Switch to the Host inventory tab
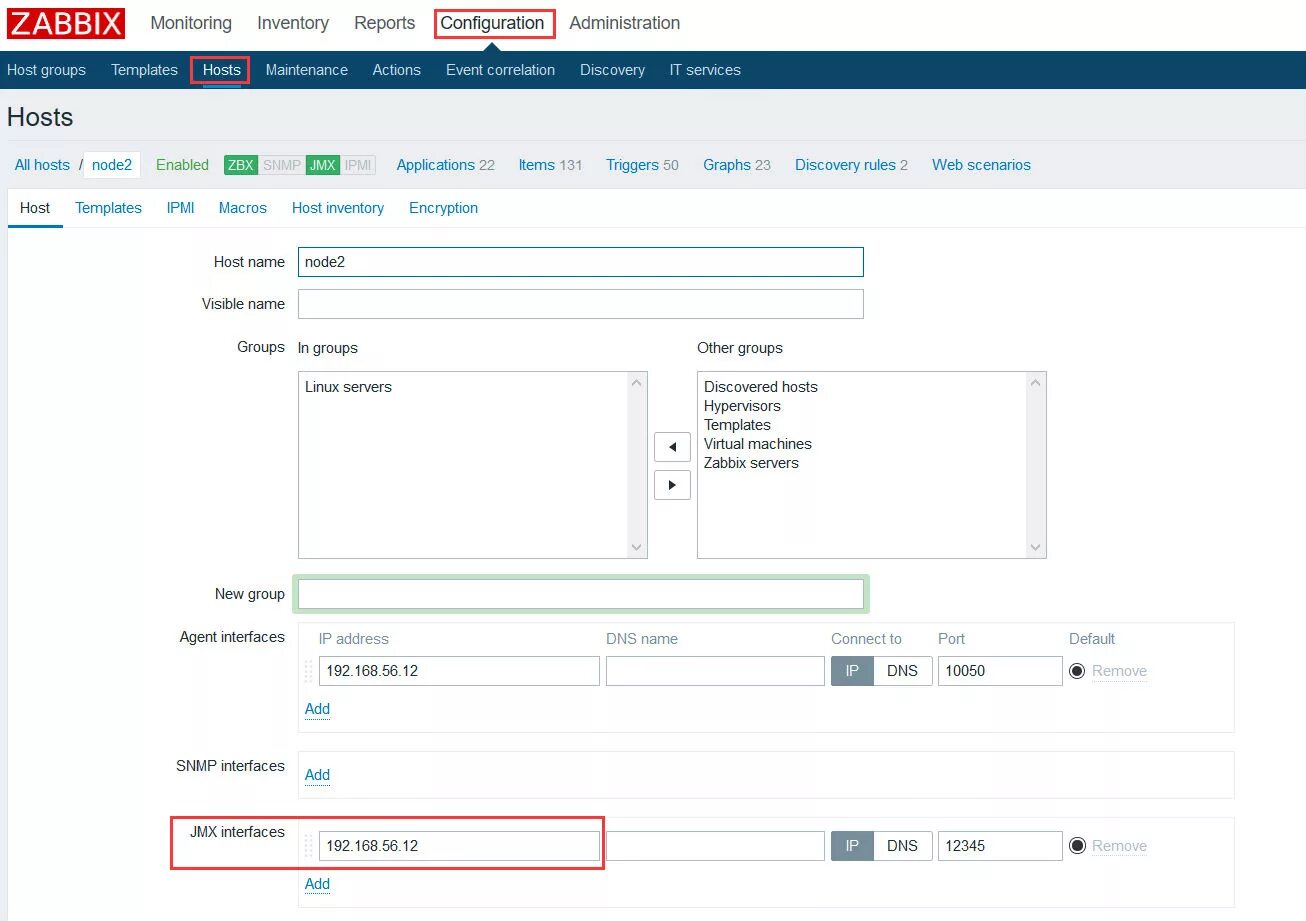This screenshot has width=1306, height=921. (338, 208)
